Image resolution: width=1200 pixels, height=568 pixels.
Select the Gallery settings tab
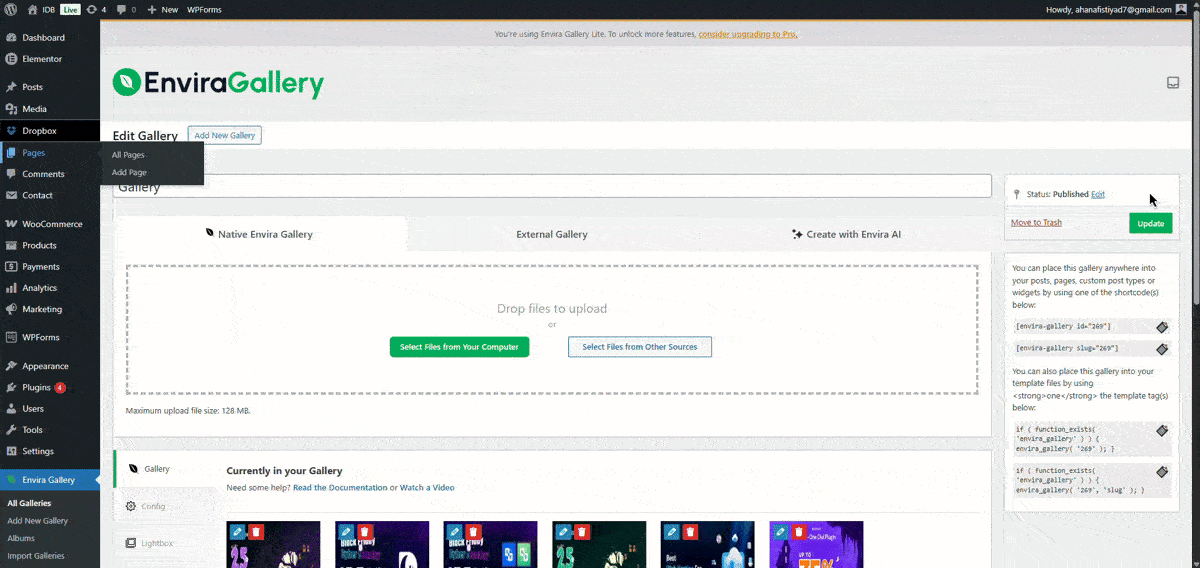tap(164, 468)
